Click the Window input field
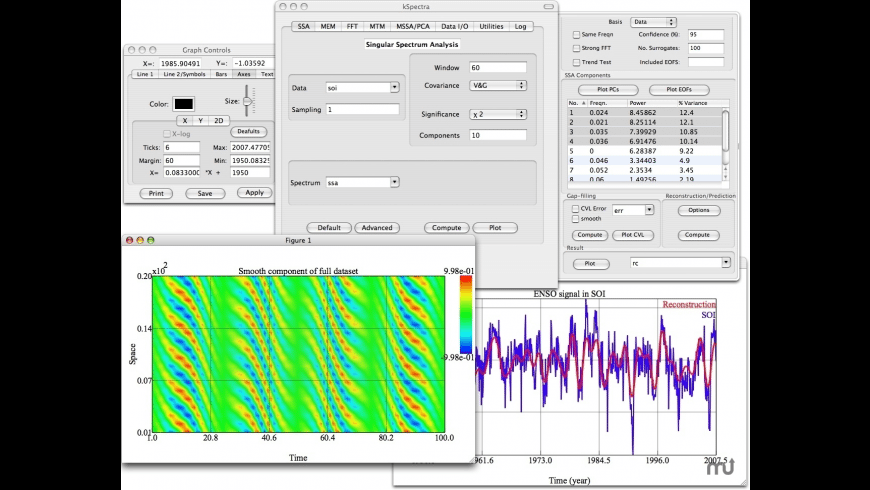The width and height of the screenshot is (870, 490). pyautogui.click(x=497, y=67)
